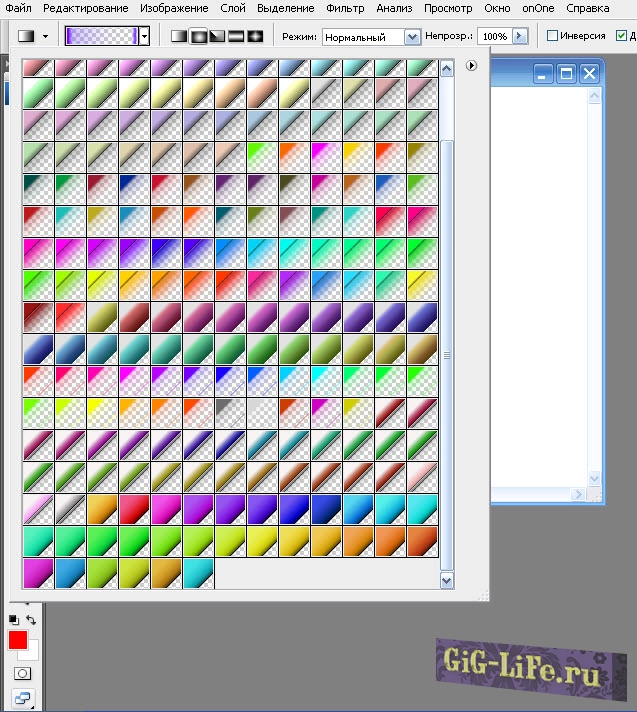
Task: Select the Radial gradient type icon
Action: point(198,36)
